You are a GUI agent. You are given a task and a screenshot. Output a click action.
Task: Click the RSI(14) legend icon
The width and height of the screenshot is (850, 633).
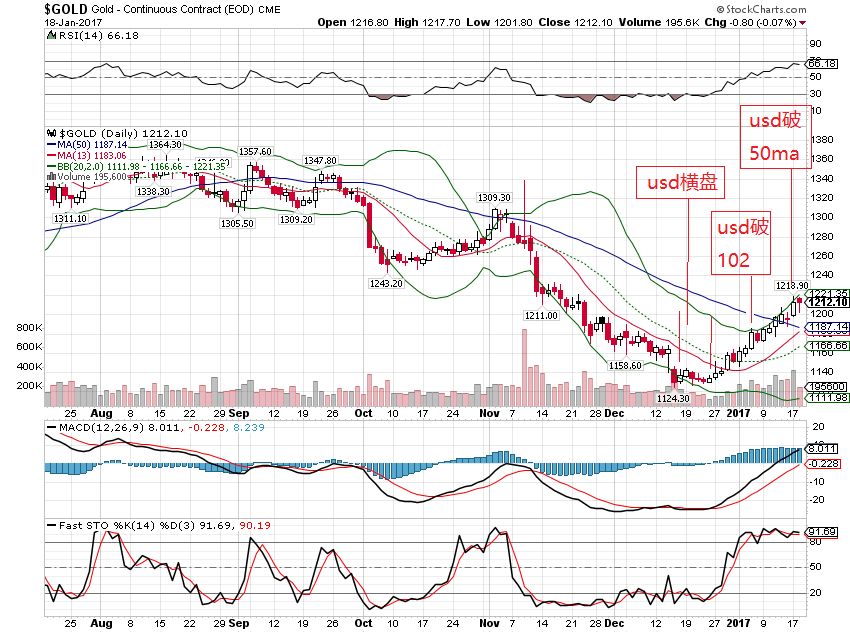(x=52, y=36)
